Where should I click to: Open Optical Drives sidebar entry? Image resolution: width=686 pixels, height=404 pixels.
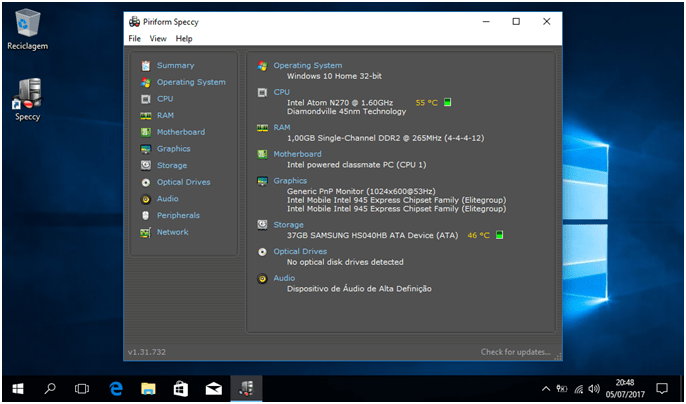click(183, 182)
